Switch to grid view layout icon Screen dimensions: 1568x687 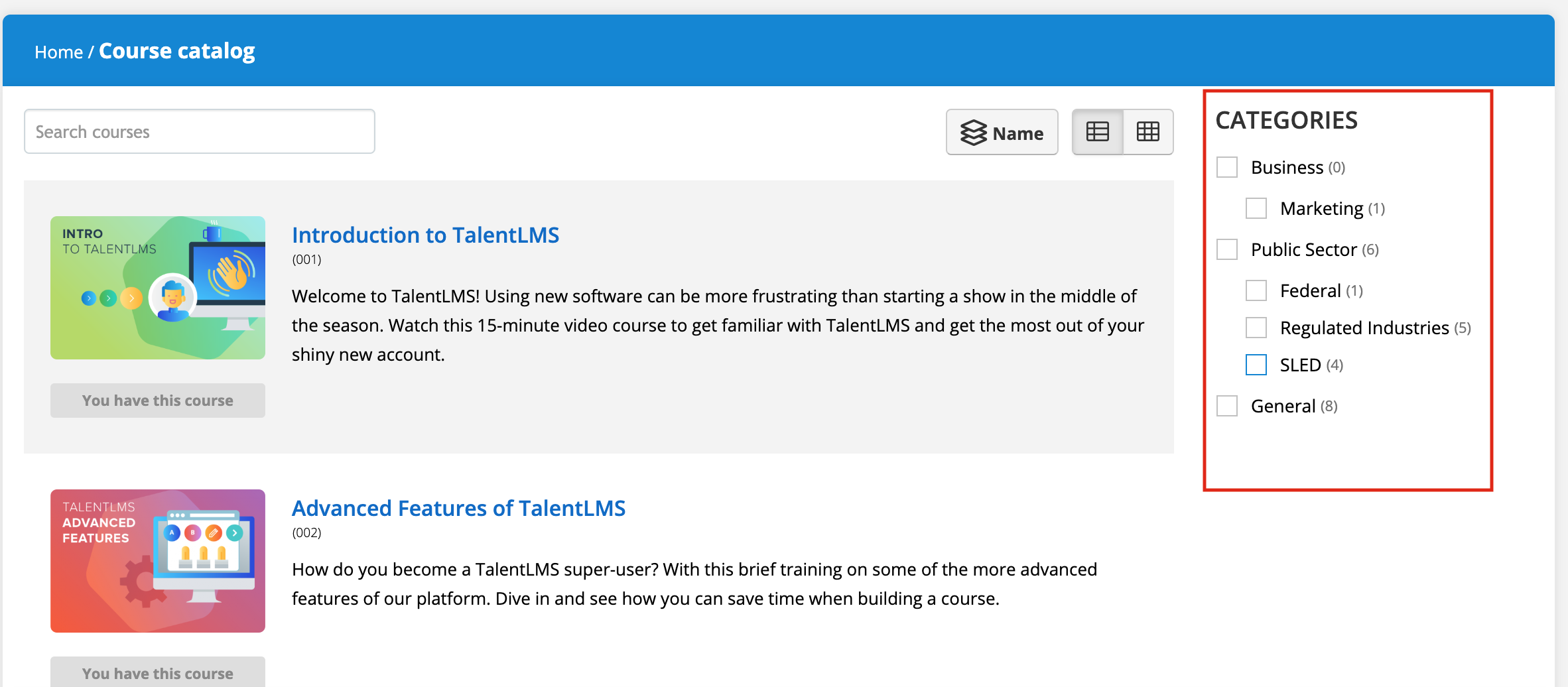pyautogui.click(x=1148, y=132)
